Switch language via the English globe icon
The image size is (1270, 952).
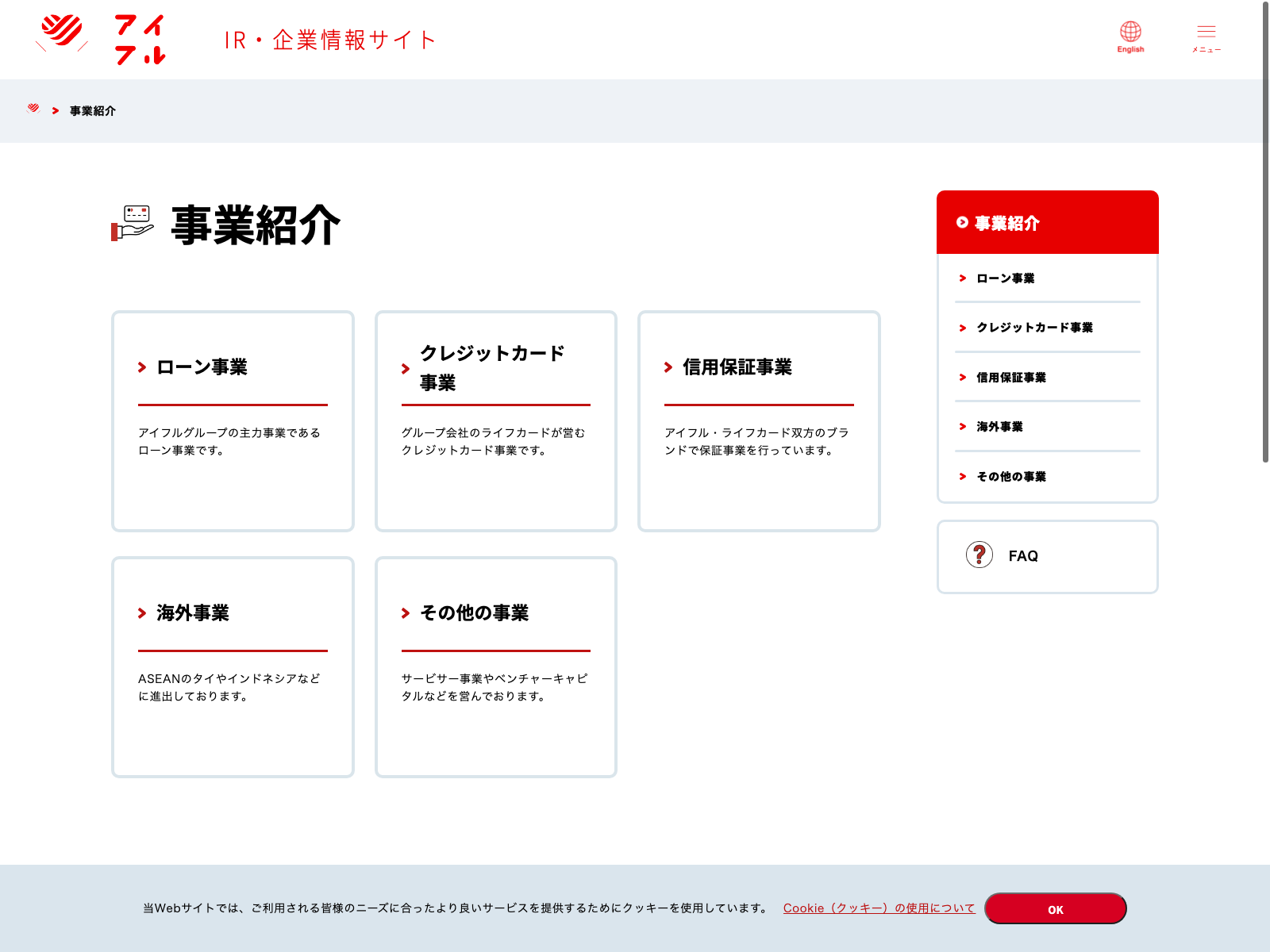click(1130, 37)
